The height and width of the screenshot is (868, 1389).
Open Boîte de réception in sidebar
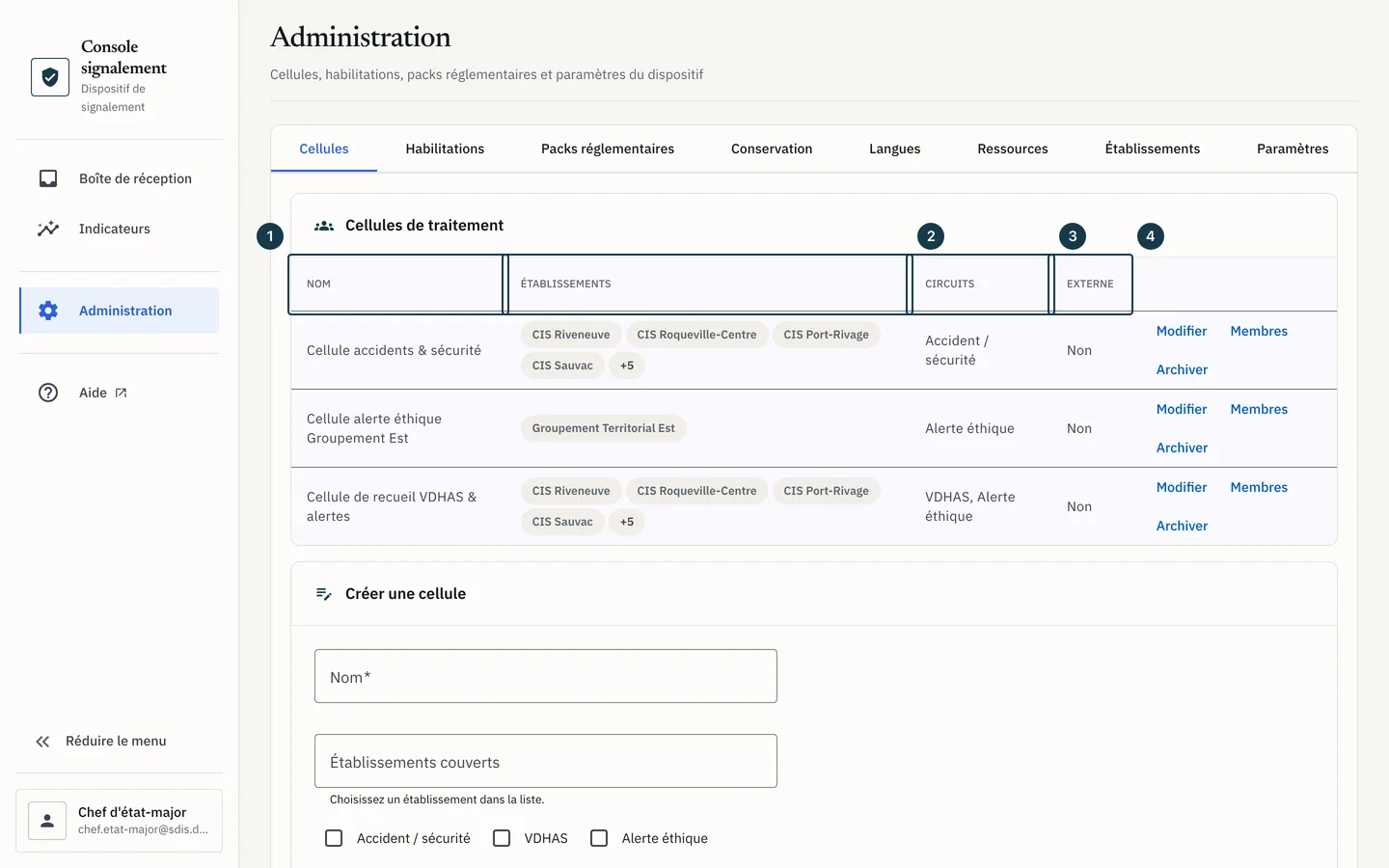pyautogui.click(x=119, y=178)
